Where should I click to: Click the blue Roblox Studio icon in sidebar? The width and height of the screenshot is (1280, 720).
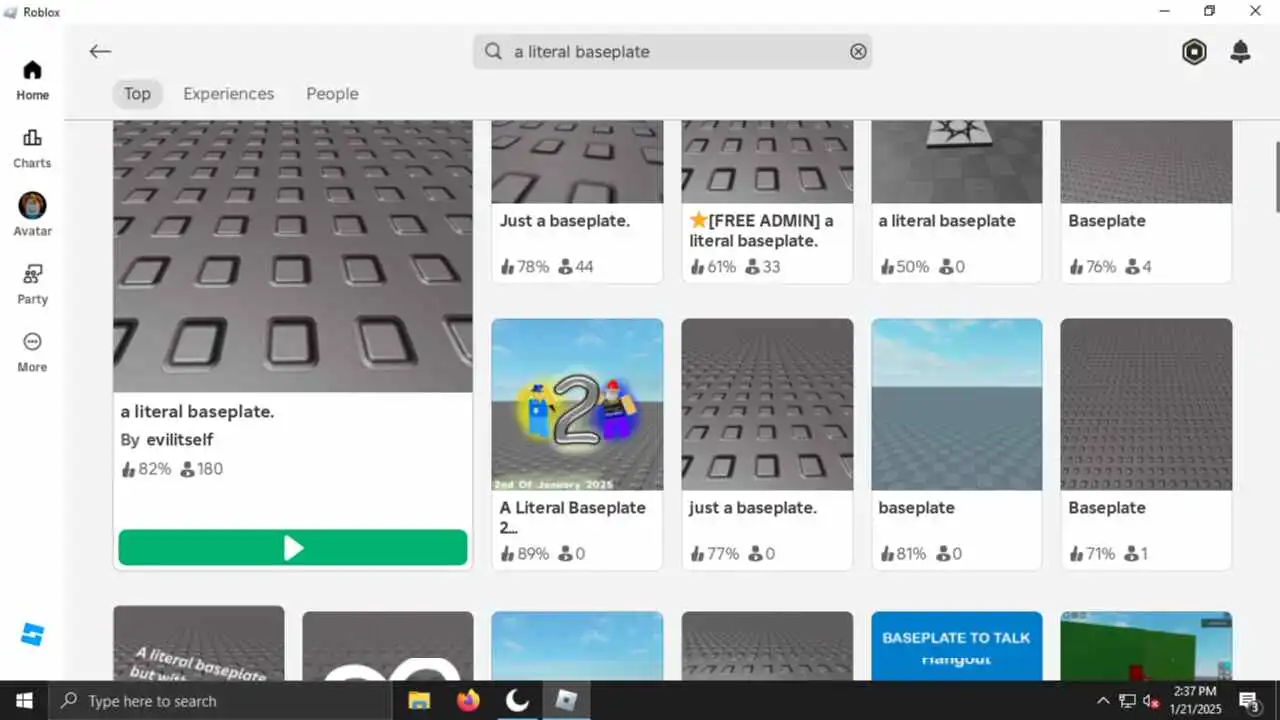click(x=32, y=635)
